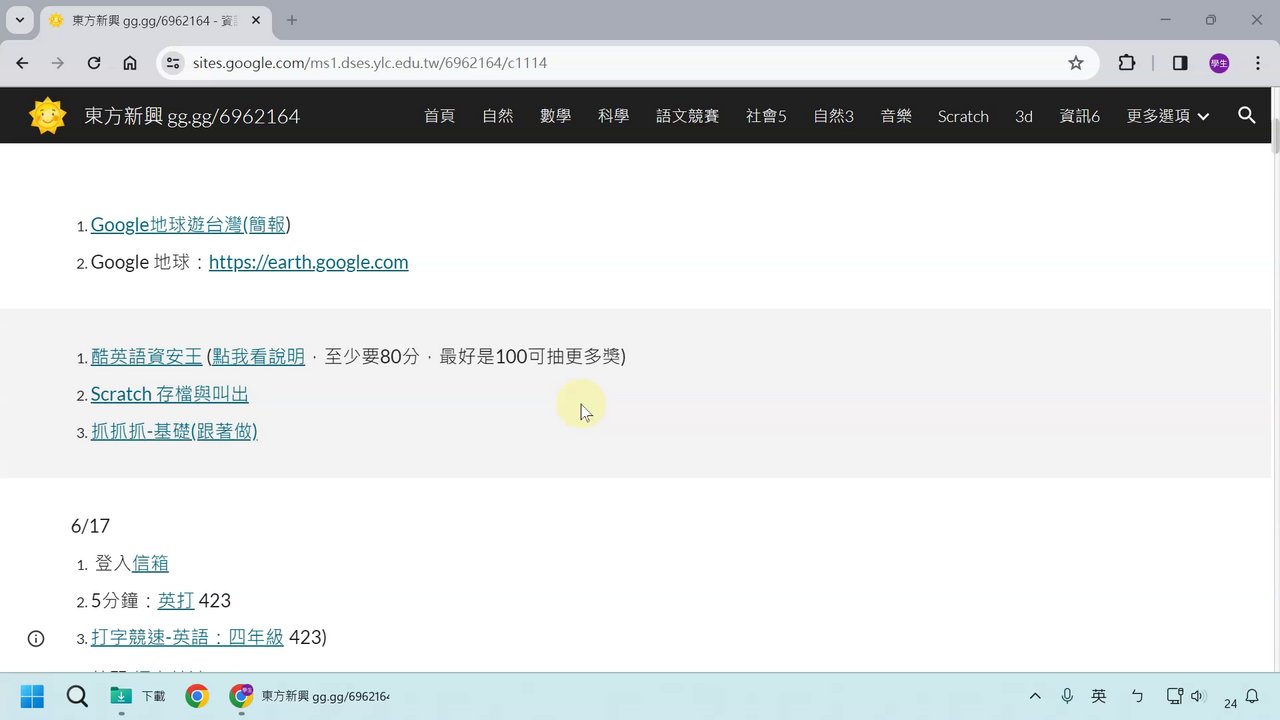
Task: Open Chrome from the taskbar
Action: click(x=197, y=696)
